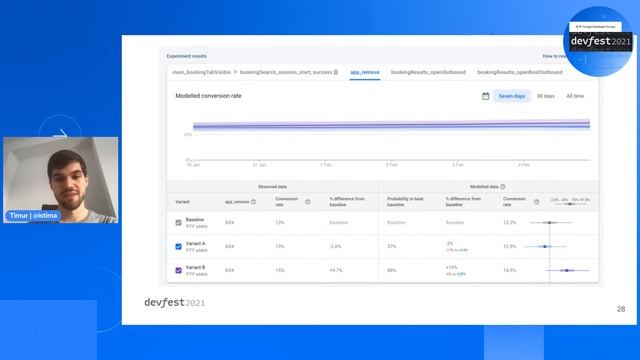Click the help icon beside modelled Conversion rate
The height and width of the screenshot is (360, 640).
(536, 202)
